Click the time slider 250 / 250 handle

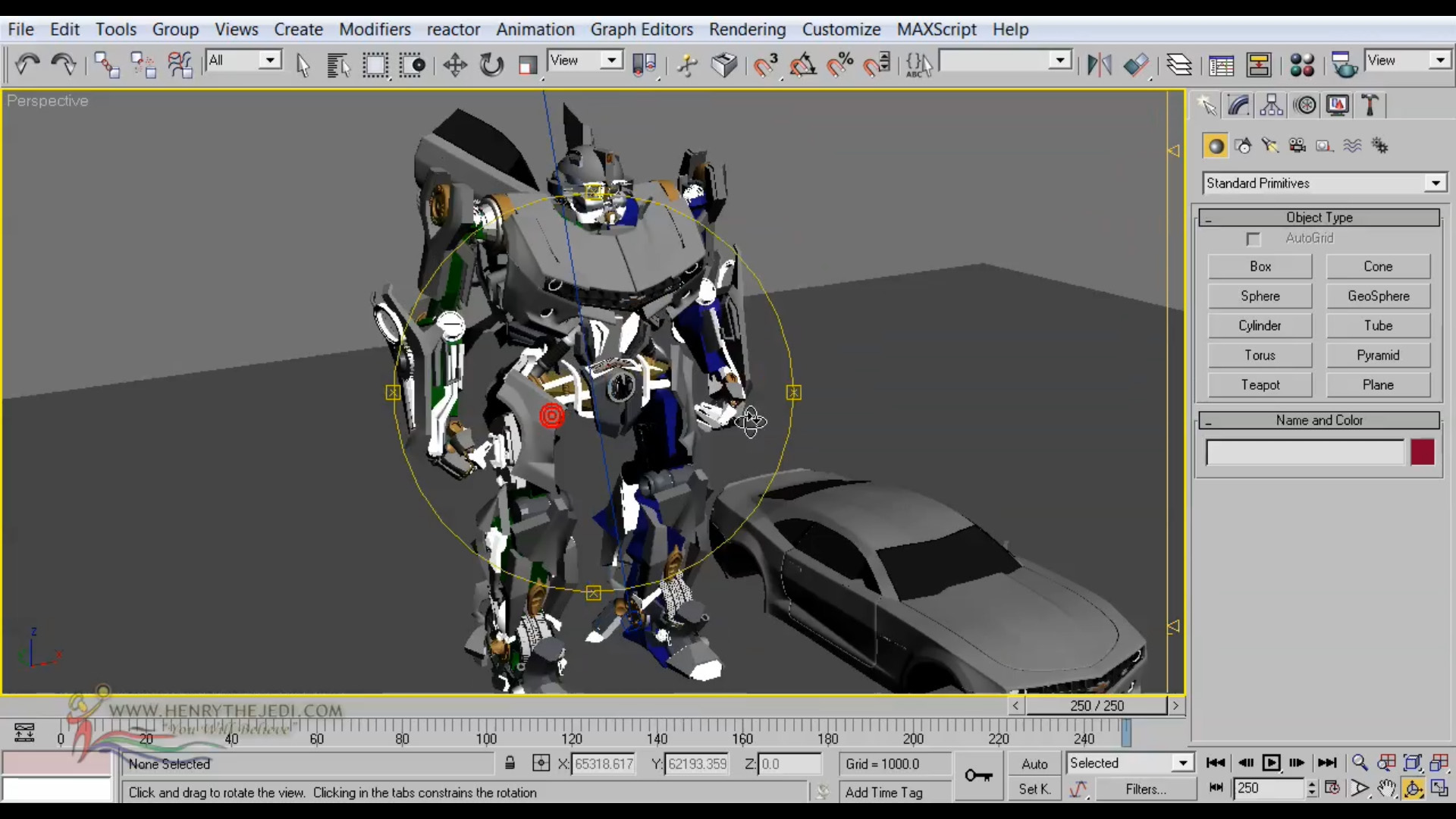point(1097,706)
